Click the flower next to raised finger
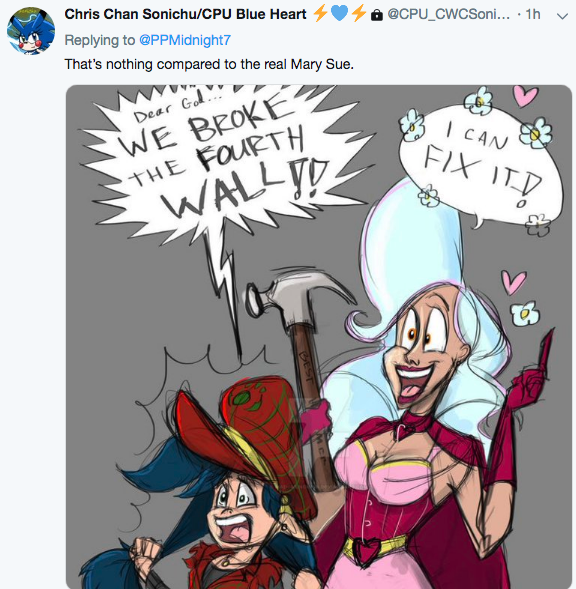The width and height of the screenshot is (576, 589). coord(525,313)
